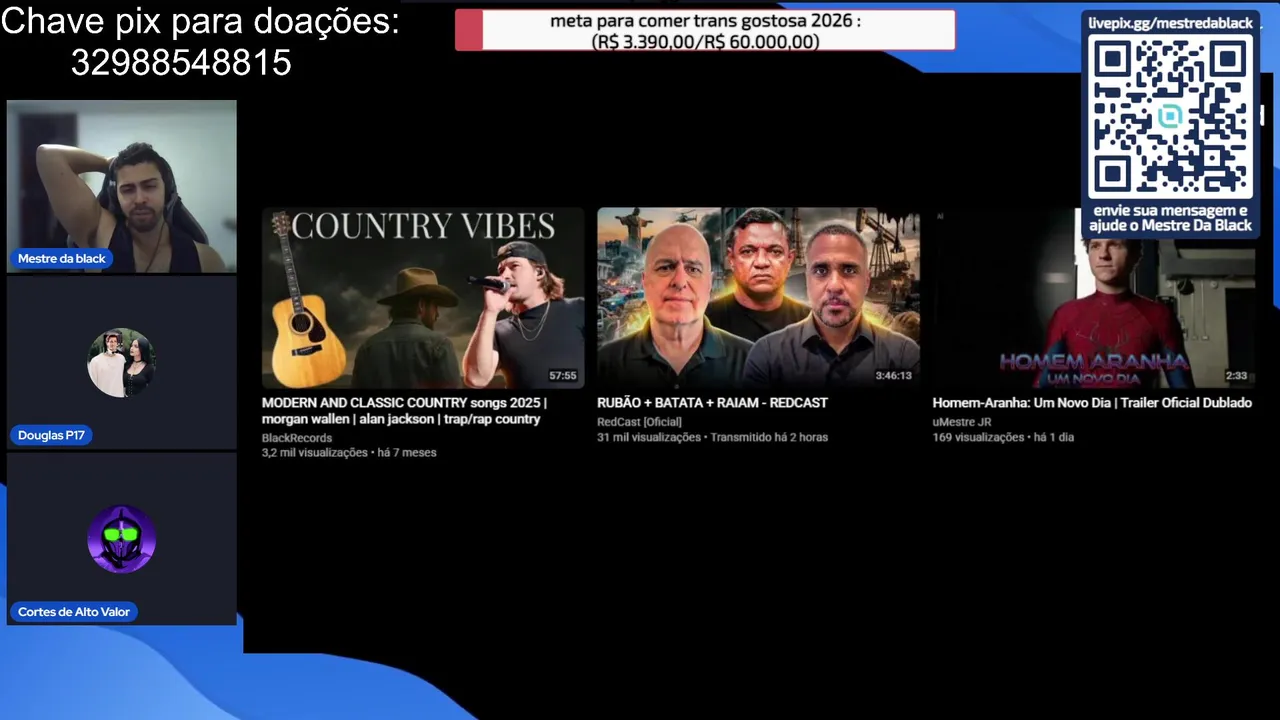Click the Cortes de Alto Valor avatar

point(121,539)
